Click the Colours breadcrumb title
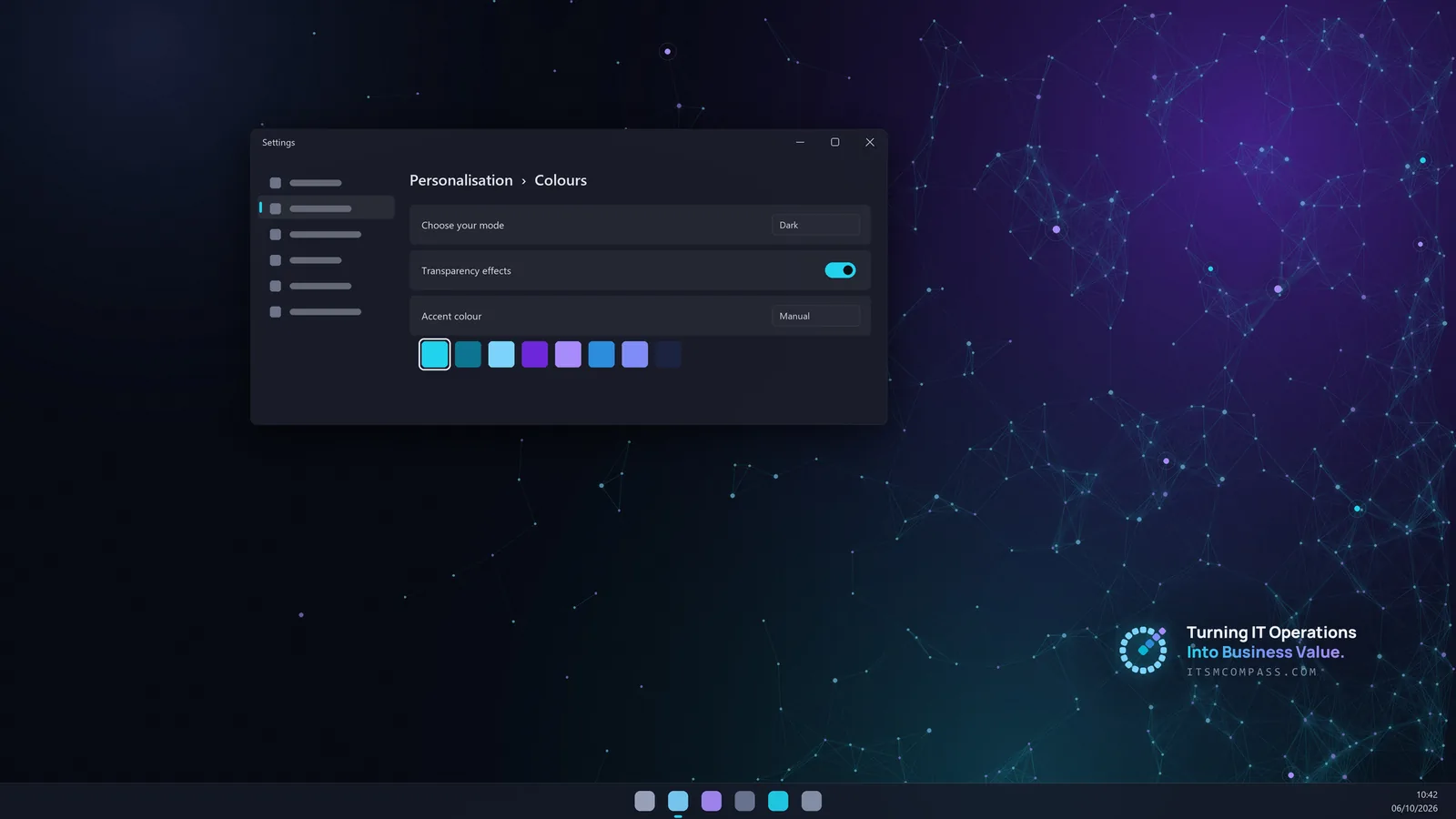This screenshot has height=819, width=1456. [561, 180]
